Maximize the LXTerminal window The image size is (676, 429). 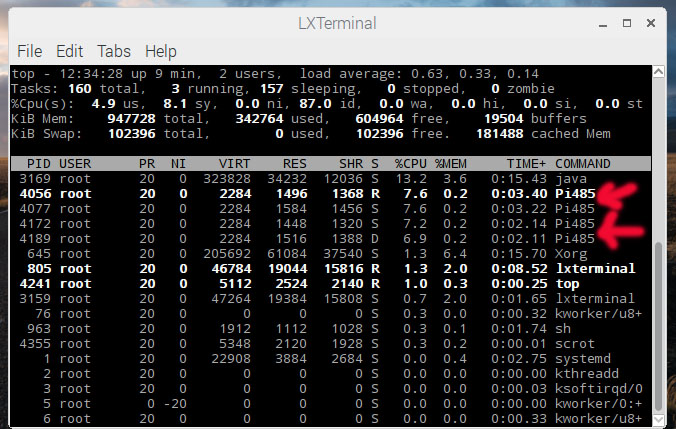pos(627,23)
